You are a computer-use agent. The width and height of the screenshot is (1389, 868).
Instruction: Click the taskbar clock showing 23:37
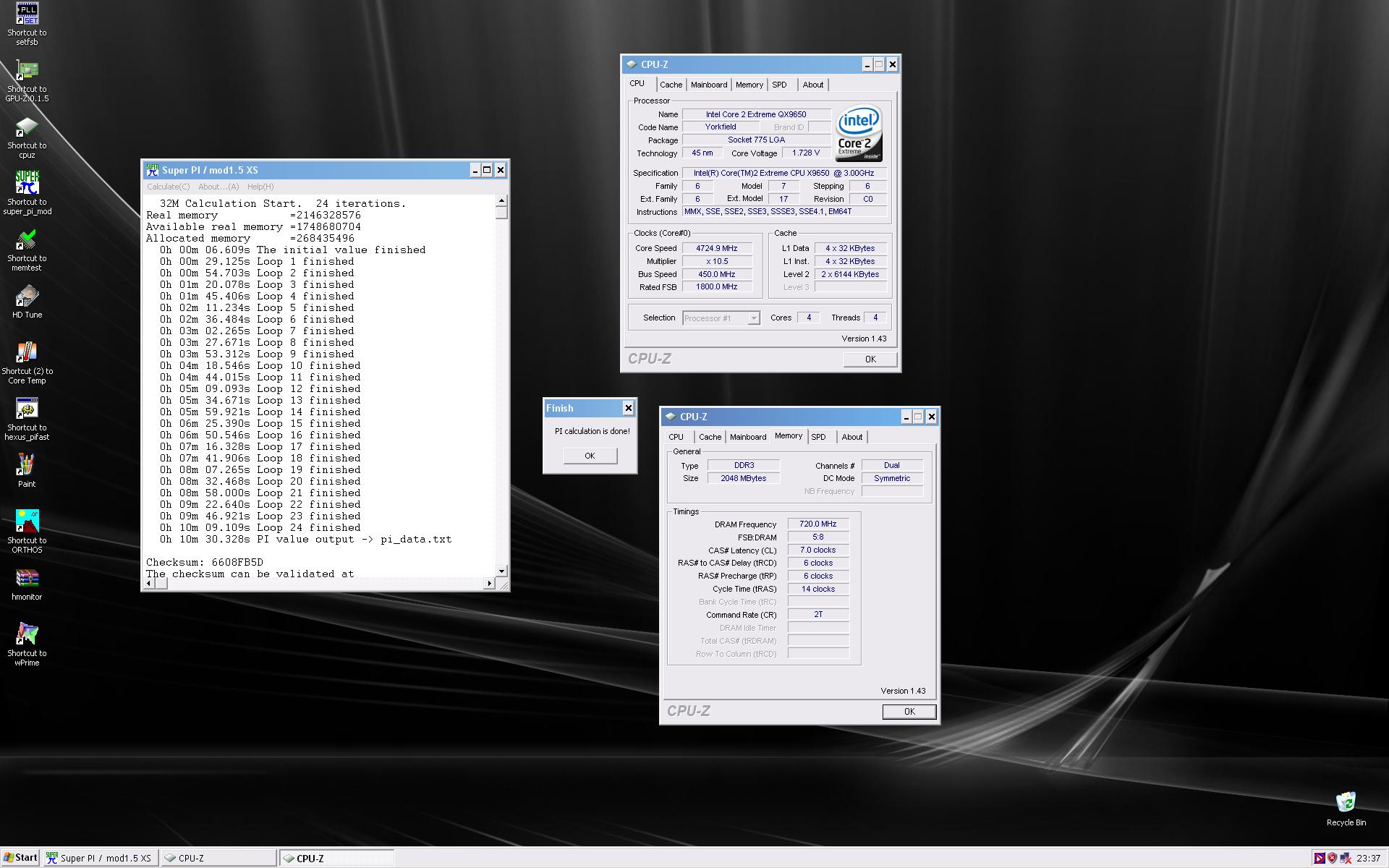pyautogui.click(x=1369, y=858)
